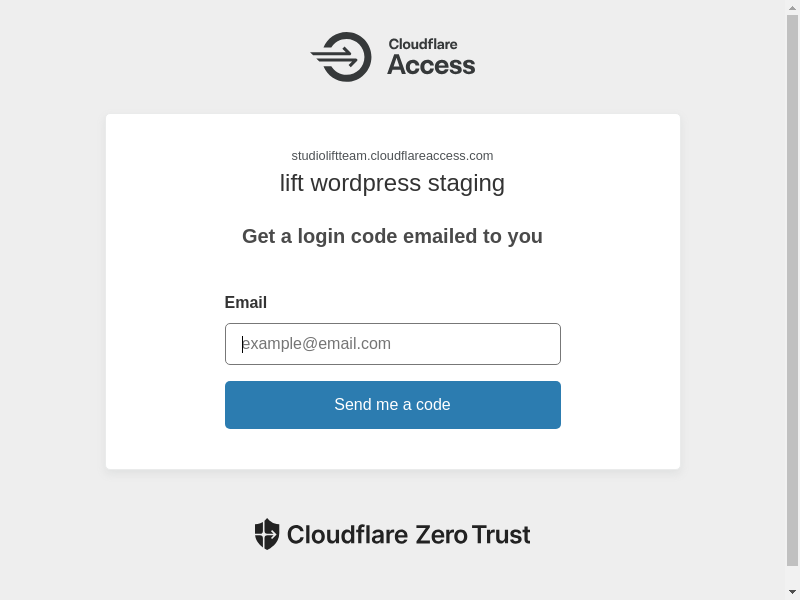Click the studioliftteam.cloudflareaccess.com domain text
Image resolution: width=800 pixels, height=600 pixels.
click(392, 156)
